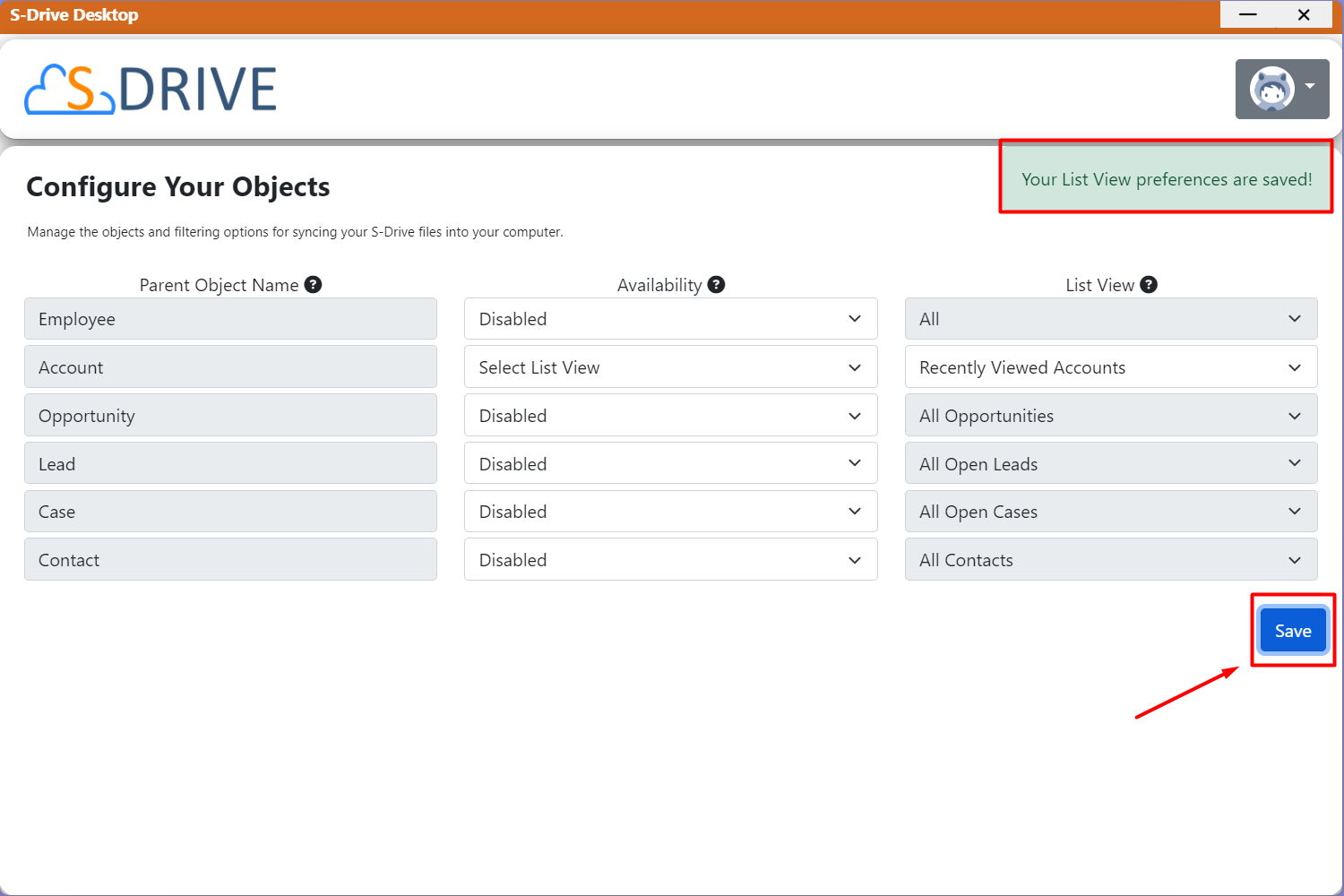1344x896 pixels.
Task: Open Contact availability dropdown
Action: tap(670, 560)
